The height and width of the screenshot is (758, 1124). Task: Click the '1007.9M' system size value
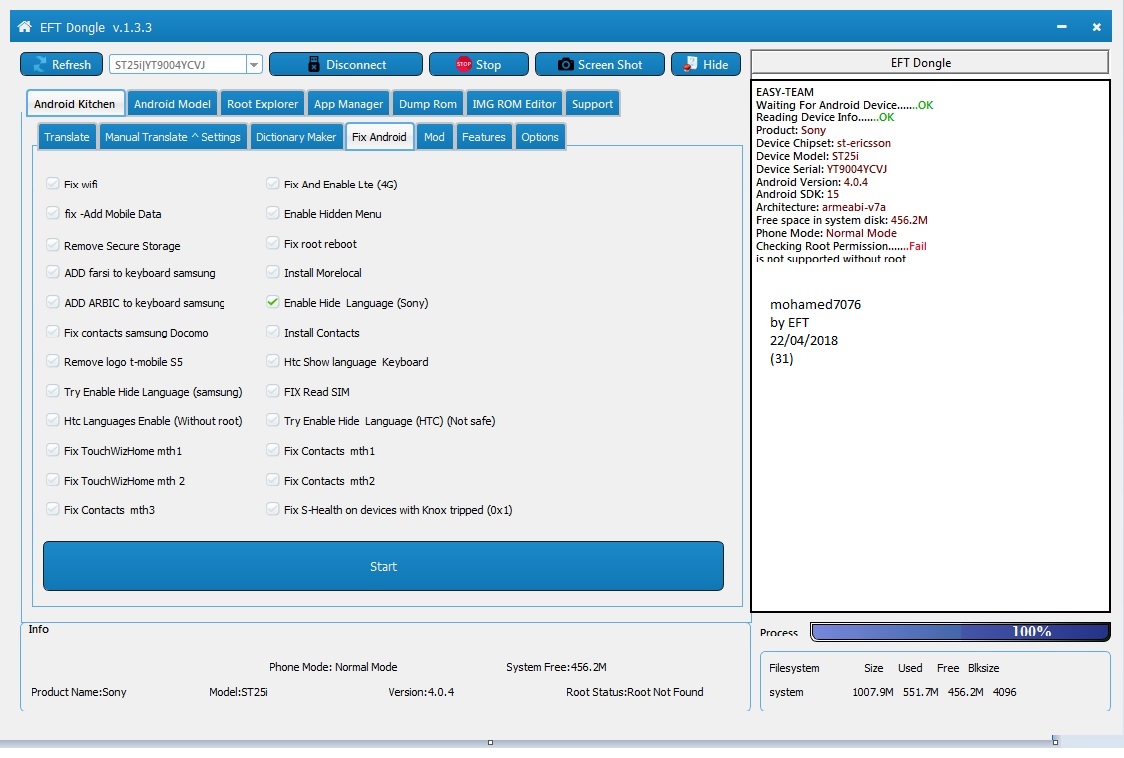(x=872, y=692)
